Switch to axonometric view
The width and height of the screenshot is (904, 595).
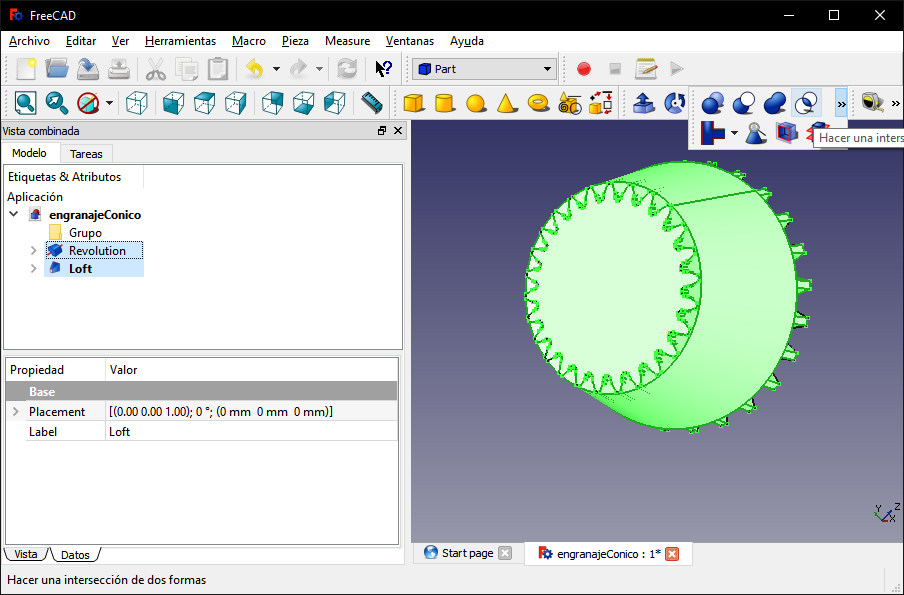[137, 103]
